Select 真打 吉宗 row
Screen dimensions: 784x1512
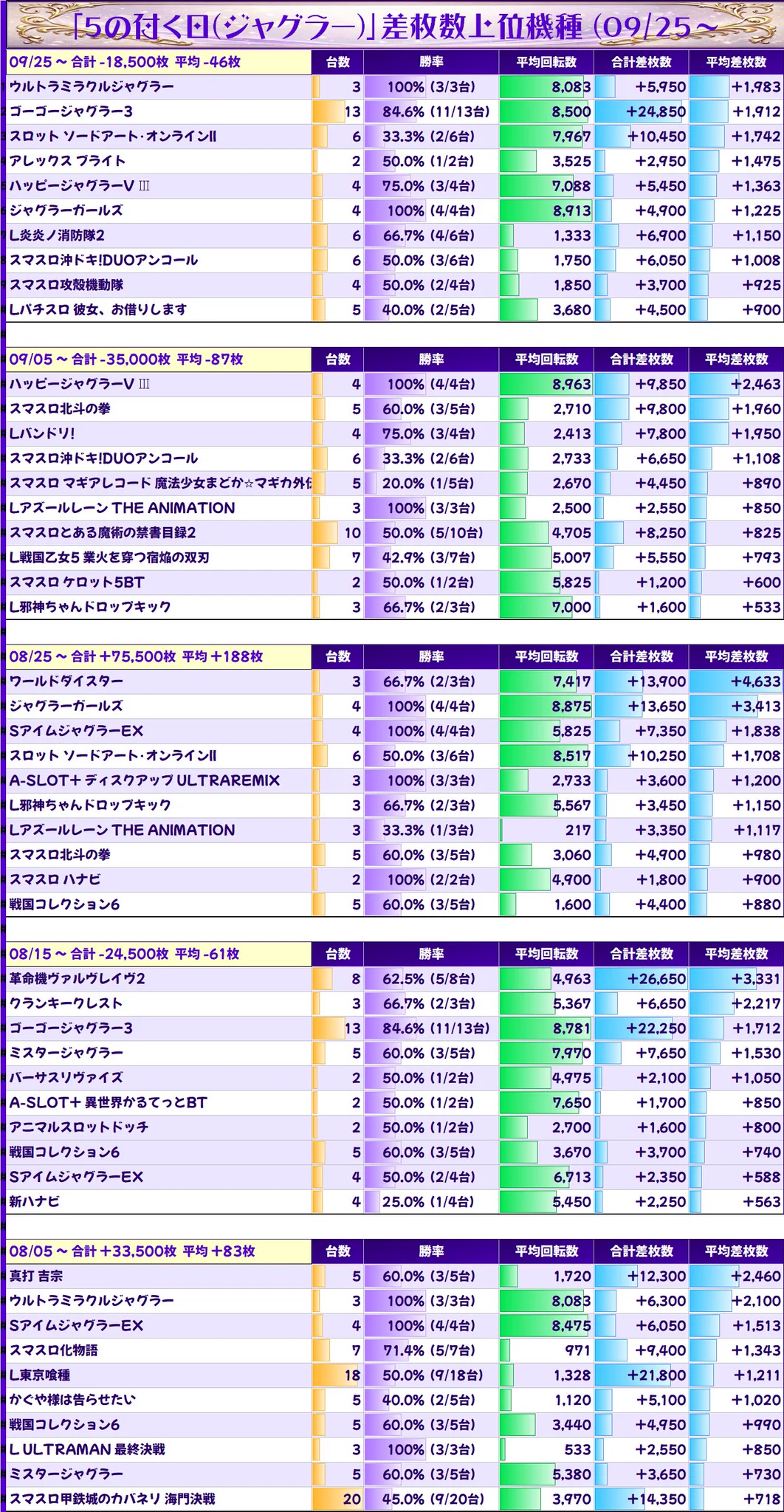[395, 1276]
